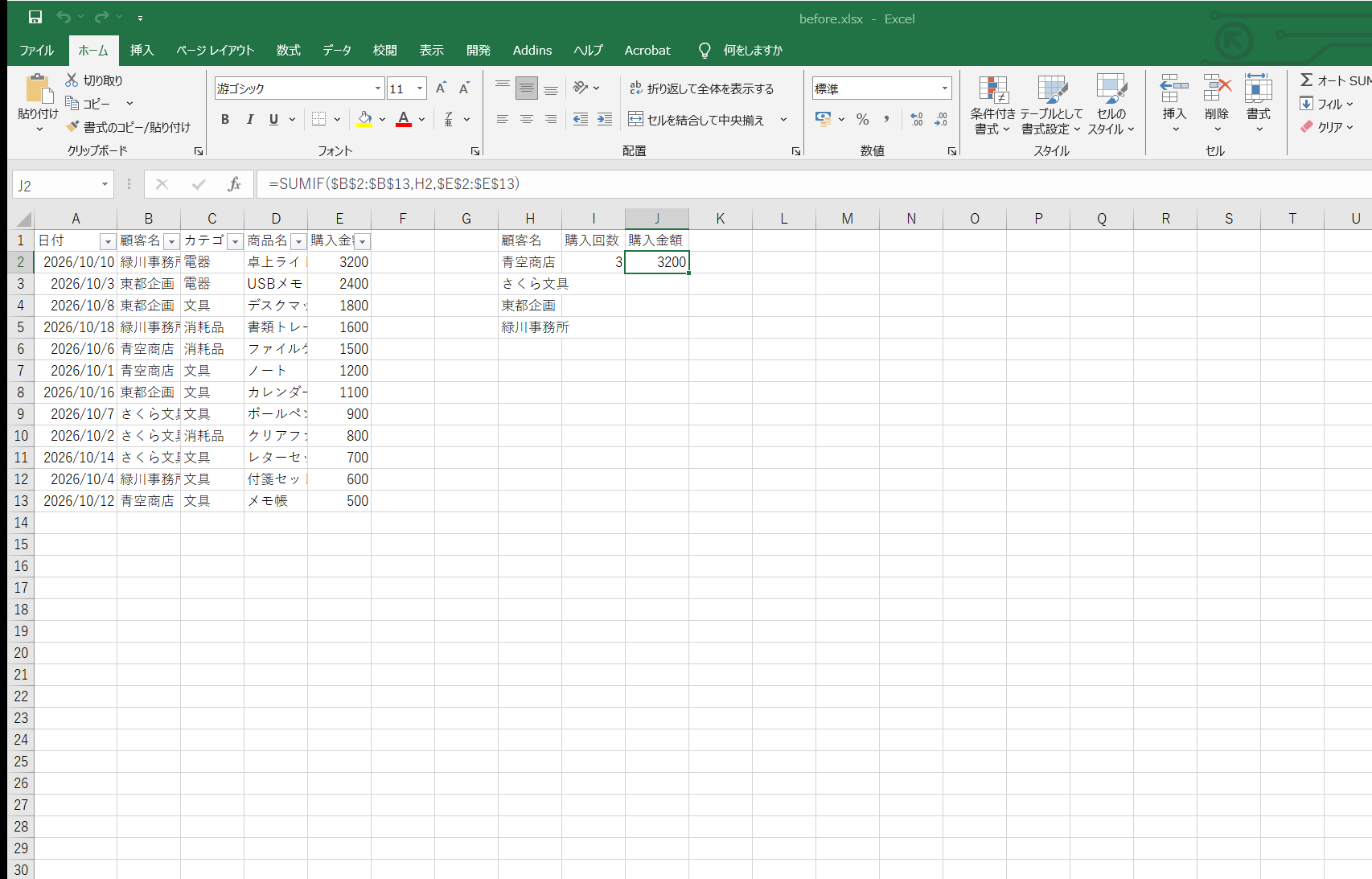Toggle Underline formatting
The image size is (1372, 879).
coord(273,119)
